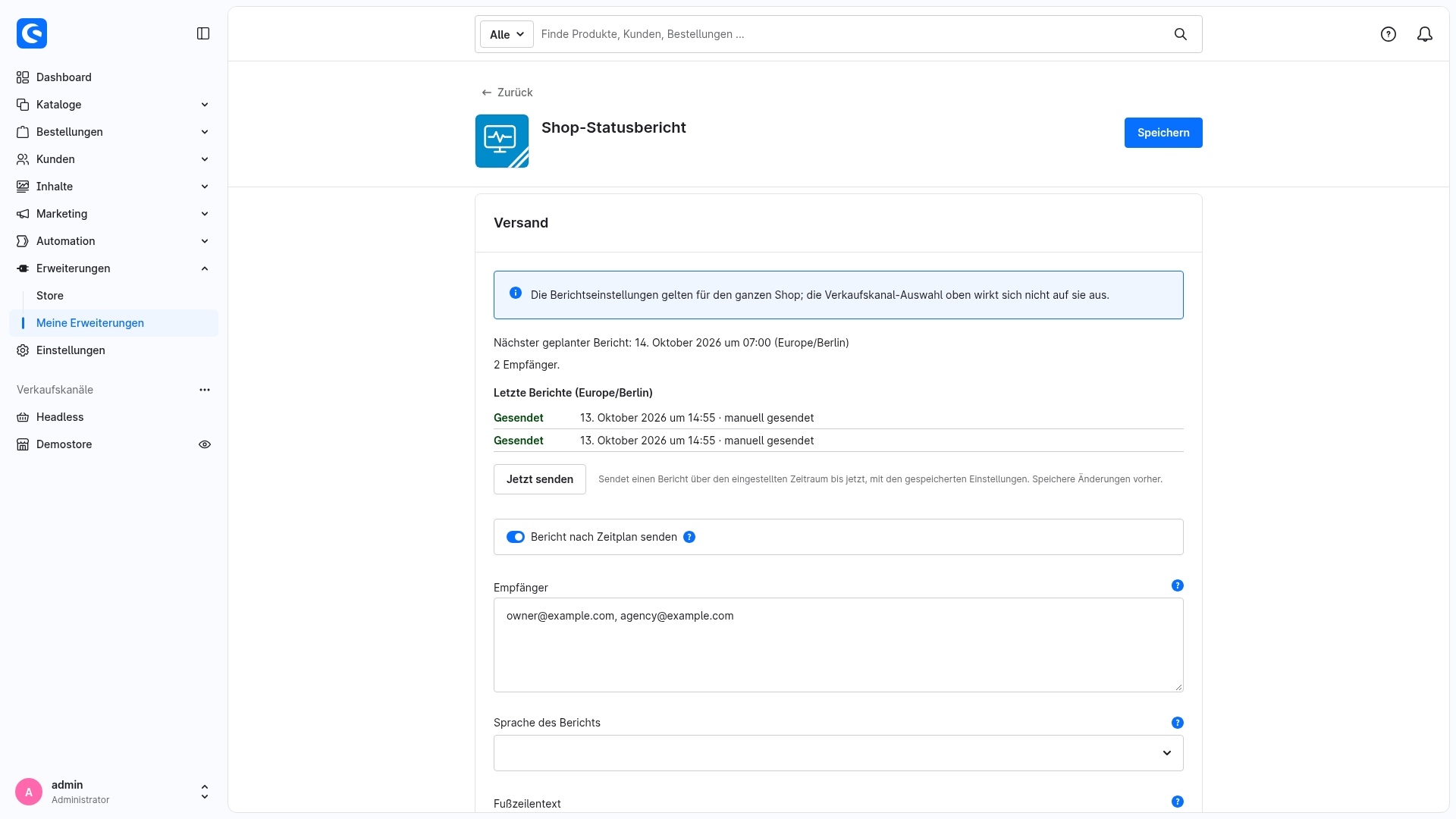Open help tooltip for Fußzeilentext

1178,802
